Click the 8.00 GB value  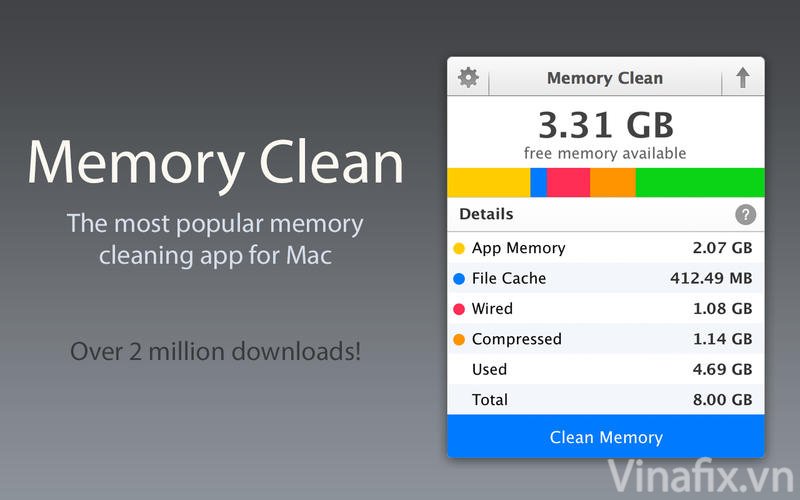(722, 399)
